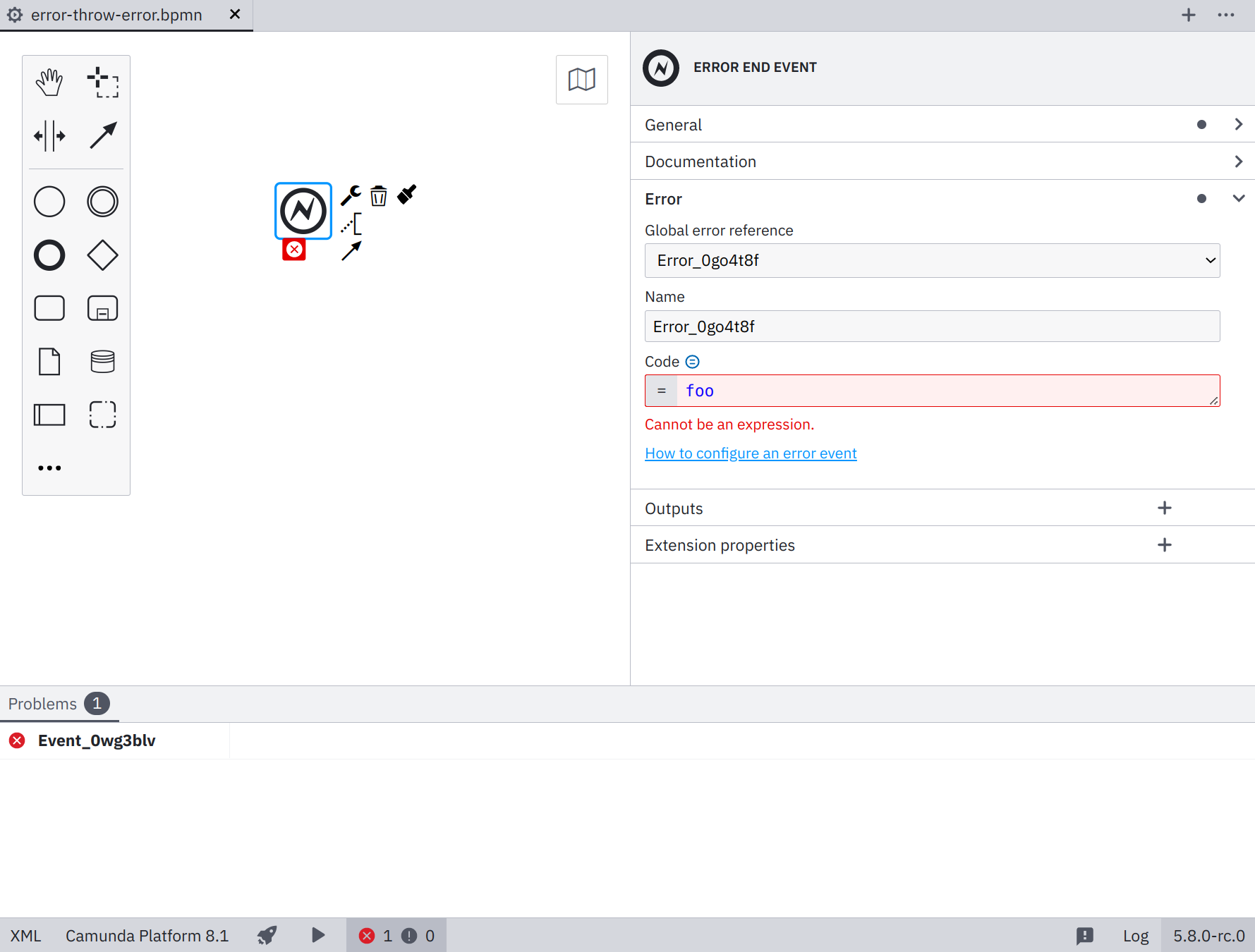1255x952 pixels.
Task: Open the Log panel
Action: (x=1134, y=935)
